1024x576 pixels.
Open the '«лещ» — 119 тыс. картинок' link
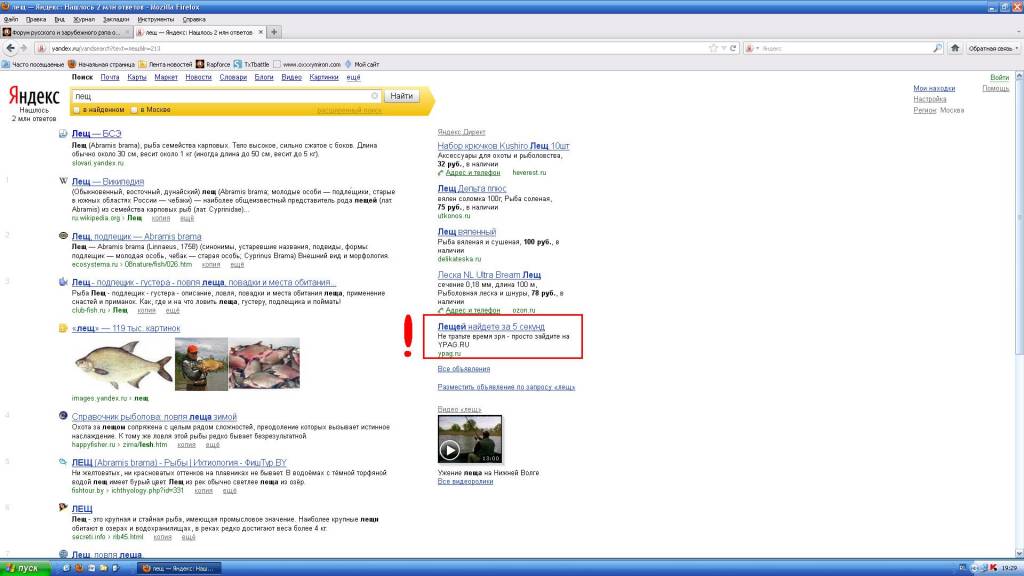pyautogui.click(x=125, y=328)
